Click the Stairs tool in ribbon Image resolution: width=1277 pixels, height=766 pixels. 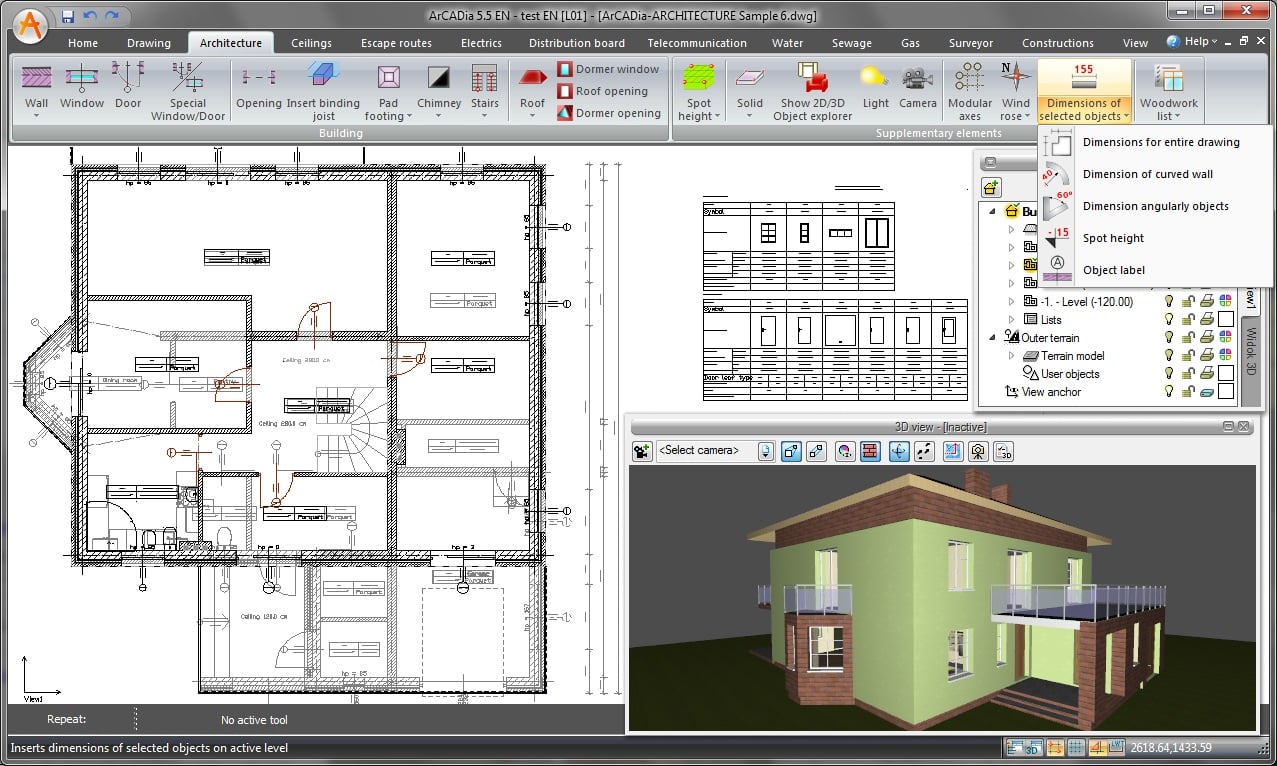[485, 79]
